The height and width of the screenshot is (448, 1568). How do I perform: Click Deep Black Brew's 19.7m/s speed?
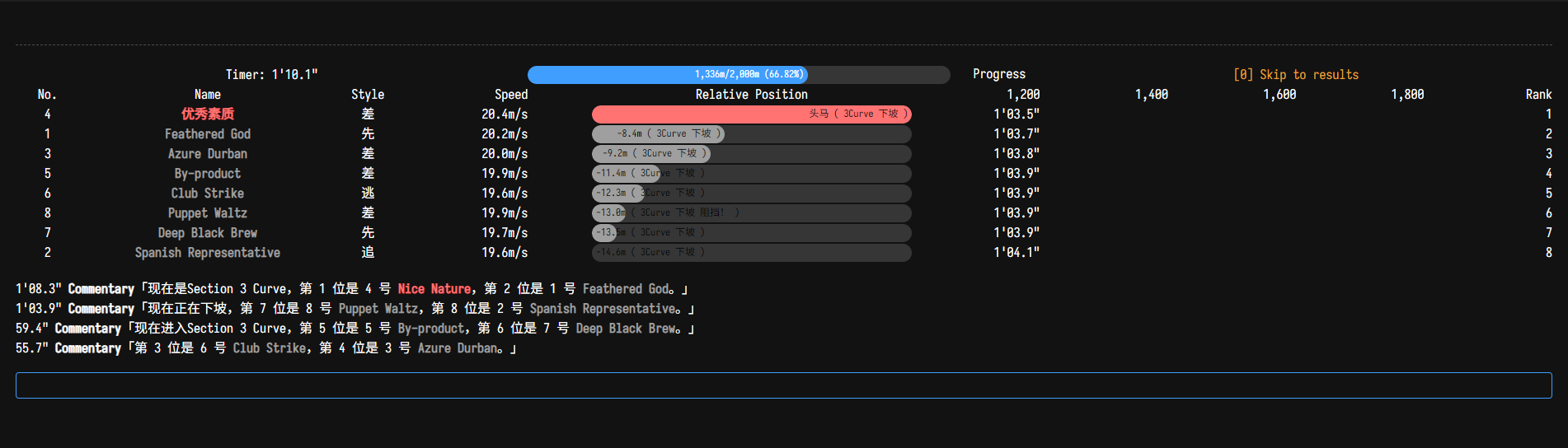pos(505,233)
